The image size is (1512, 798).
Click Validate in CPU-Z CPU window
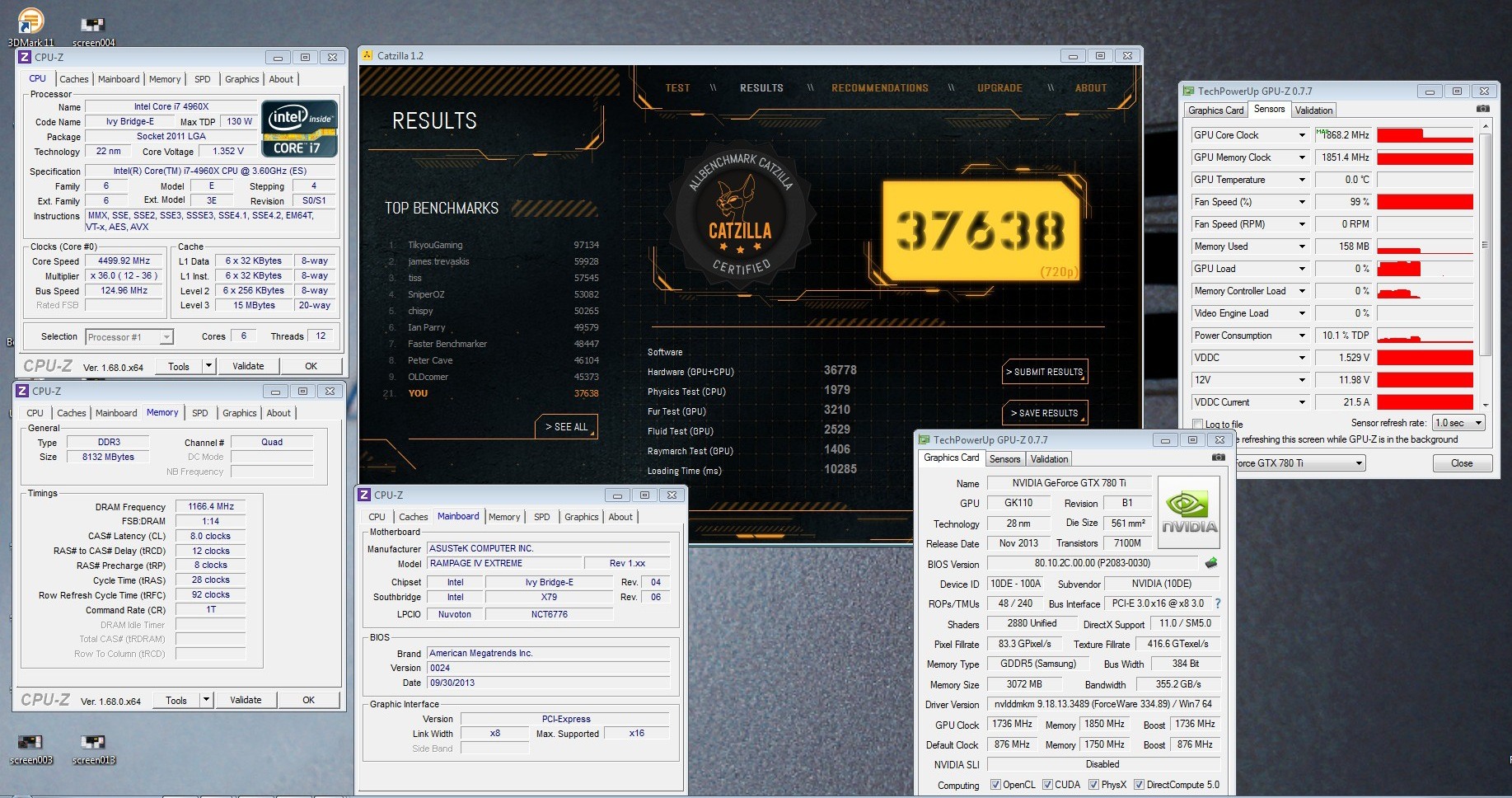248,366
